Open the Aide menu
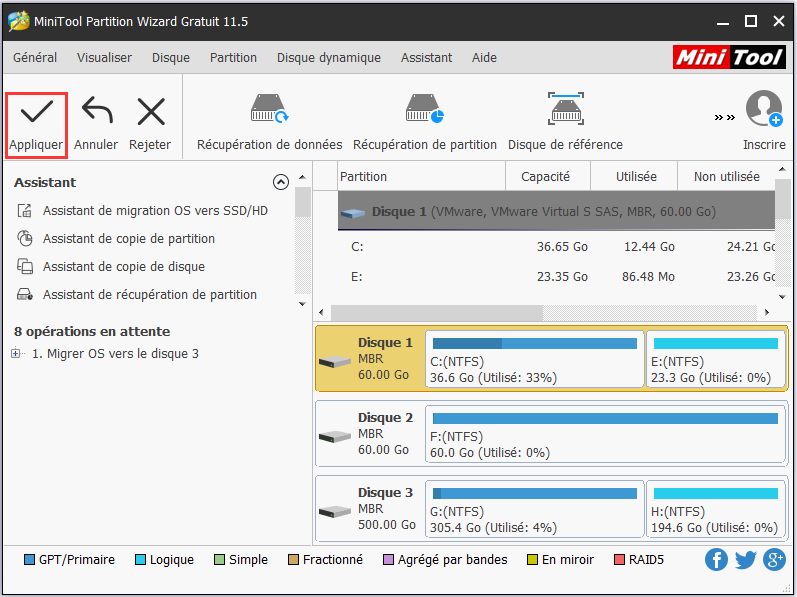 484,57
